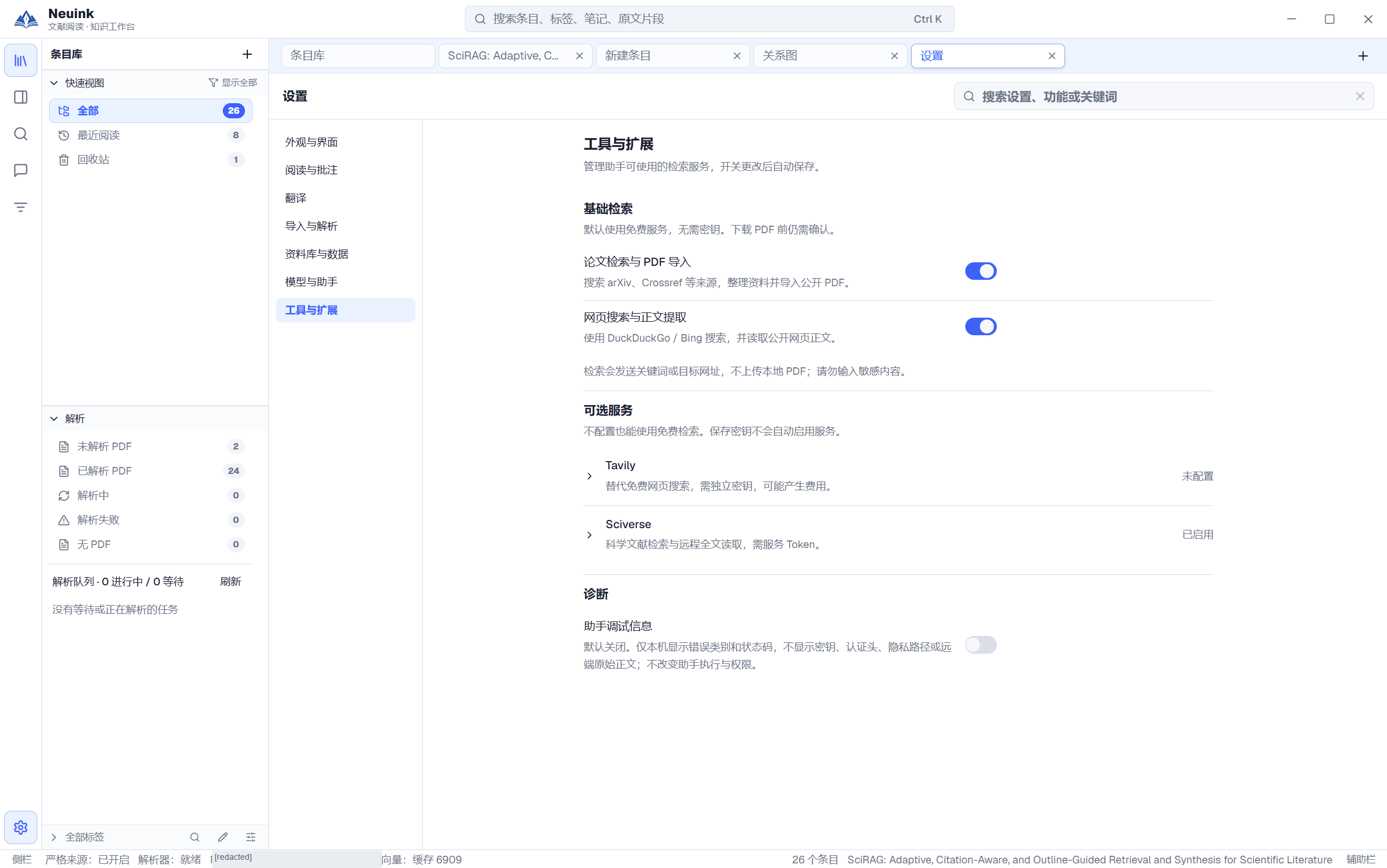Toggle 网页搜索与正文提取 switch

(980, 326)
